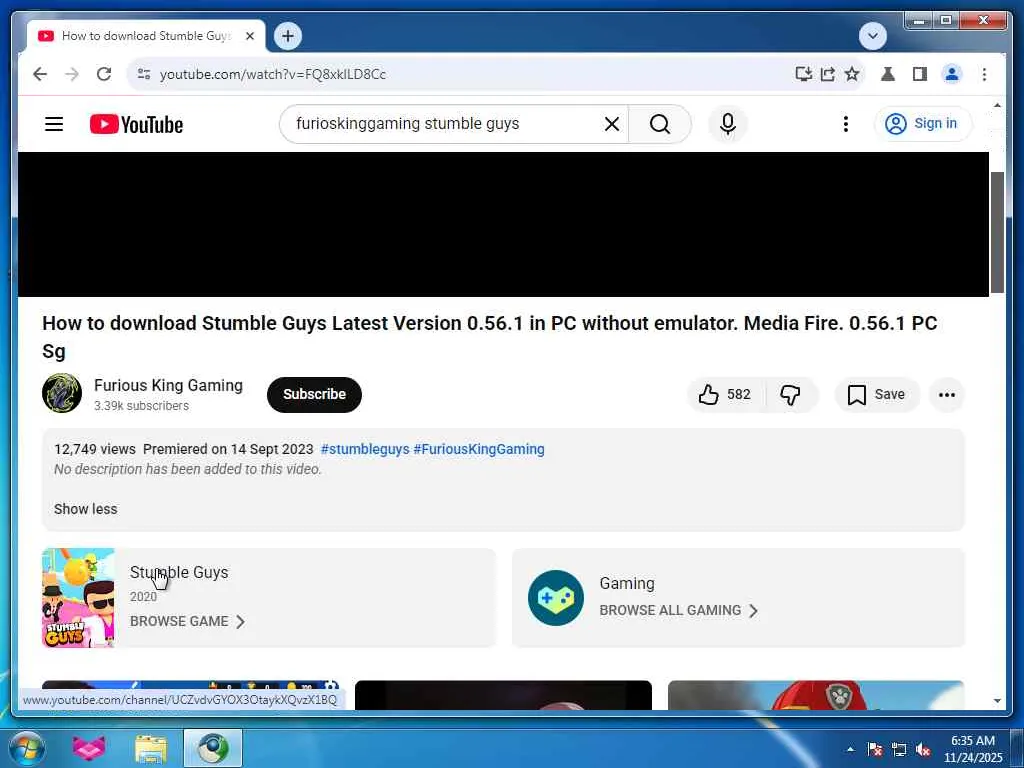The image size is (1024, 768).
Task: Open the tab search dropdown arrow
Action: pyautogui.click(x=873, y=36)
